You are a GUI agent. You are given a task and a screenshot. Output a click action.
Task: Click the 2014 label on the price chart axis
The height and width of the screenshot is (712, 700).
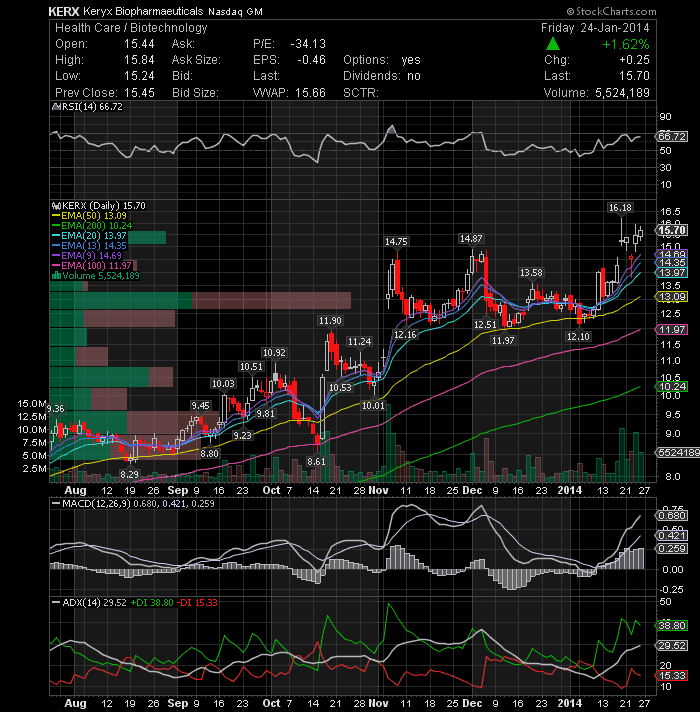570,490
